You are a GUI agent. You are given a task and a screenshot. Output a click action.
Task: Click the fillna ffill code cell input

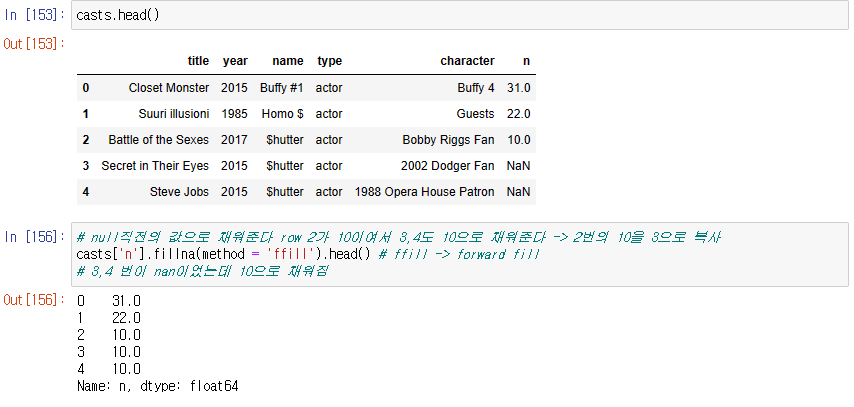tap(460, 254)
